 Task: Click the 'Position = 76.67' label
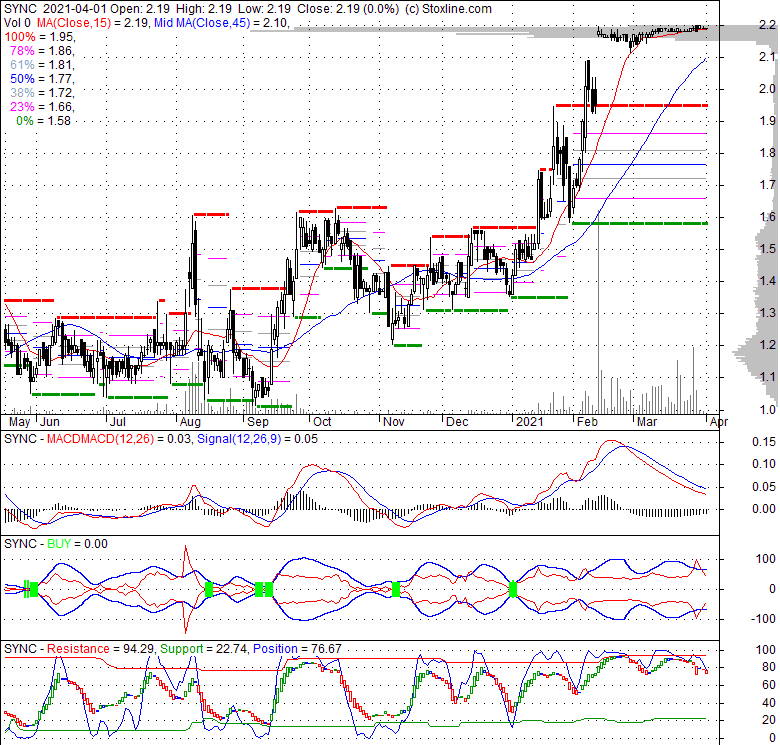(x=297, y=649)
